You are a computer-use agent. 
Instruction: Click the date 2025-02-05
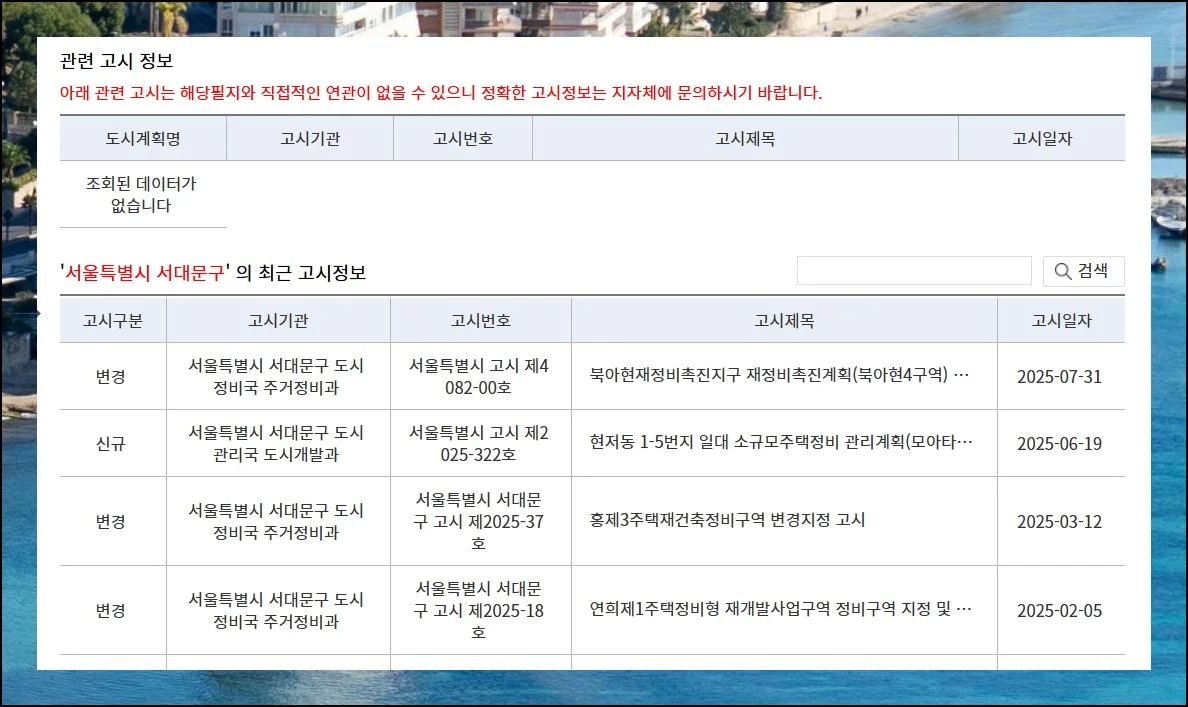click(1059, 610)
